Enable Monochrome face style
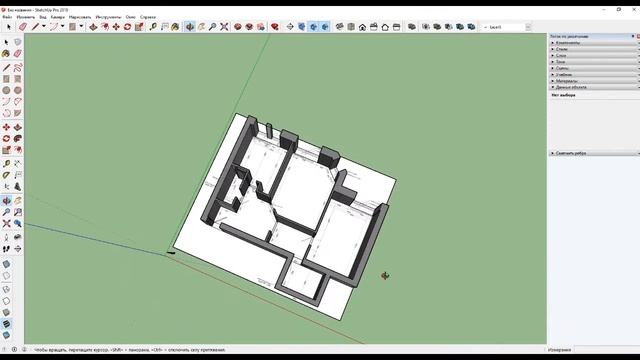Viewport: 640px width, 360px height. (x=6, y=335)
